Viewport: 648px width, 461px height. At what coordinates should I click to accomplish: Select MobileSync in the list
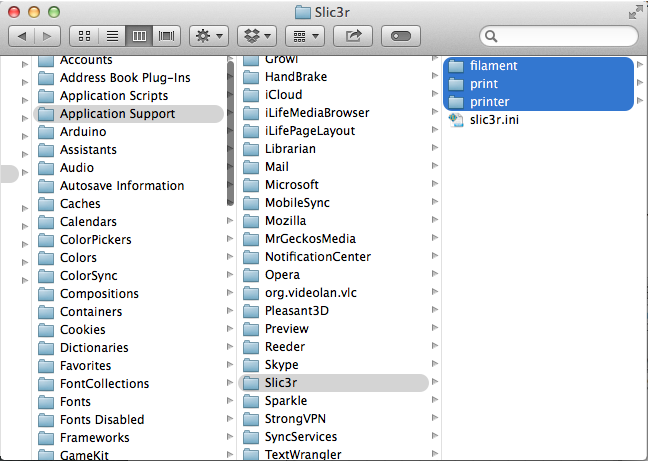(x=333, y=203)
